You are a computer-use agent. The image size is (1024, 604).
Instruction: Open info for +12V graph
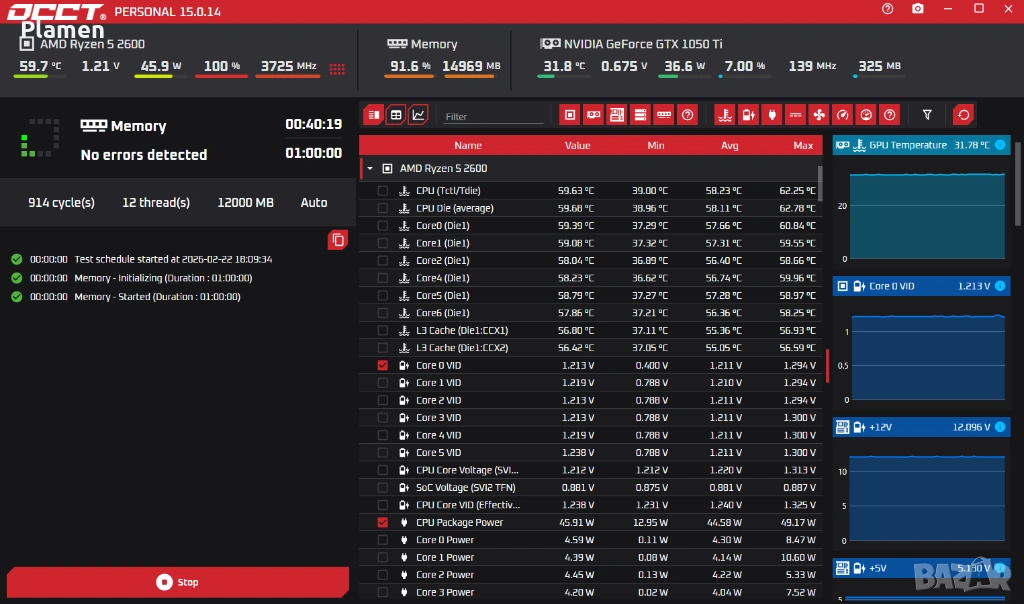[1000, 428]
